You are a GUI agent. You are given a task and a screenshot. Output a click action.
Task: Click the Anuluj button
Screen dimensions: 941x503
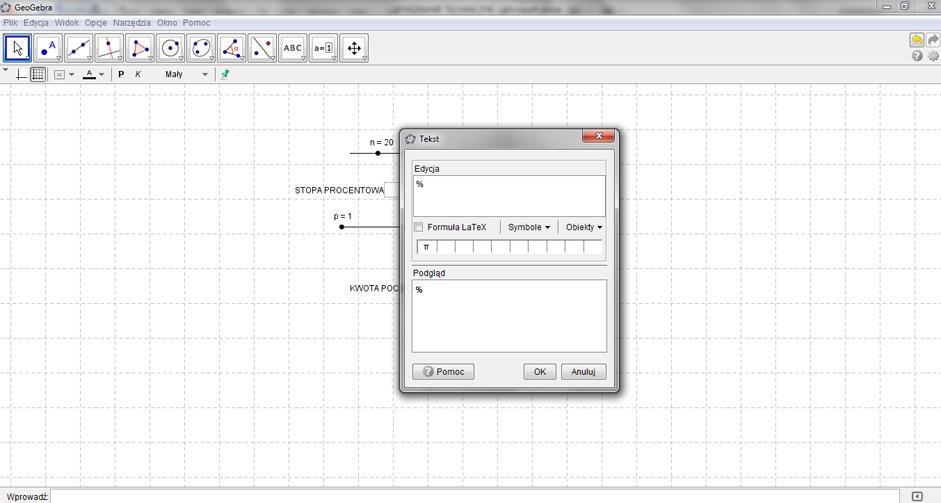(x=583, y=372)
